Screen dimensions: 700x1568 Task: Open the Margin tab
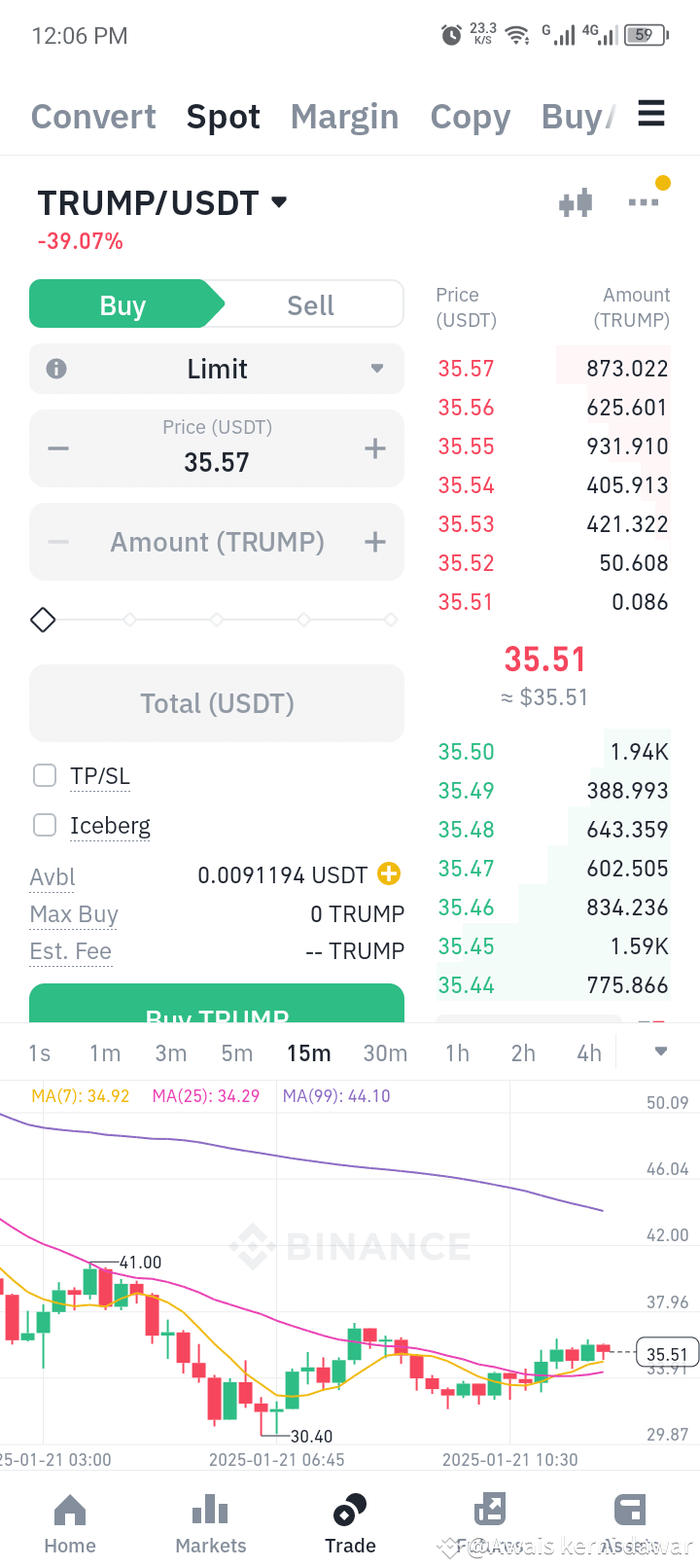(x=345, y=117)
